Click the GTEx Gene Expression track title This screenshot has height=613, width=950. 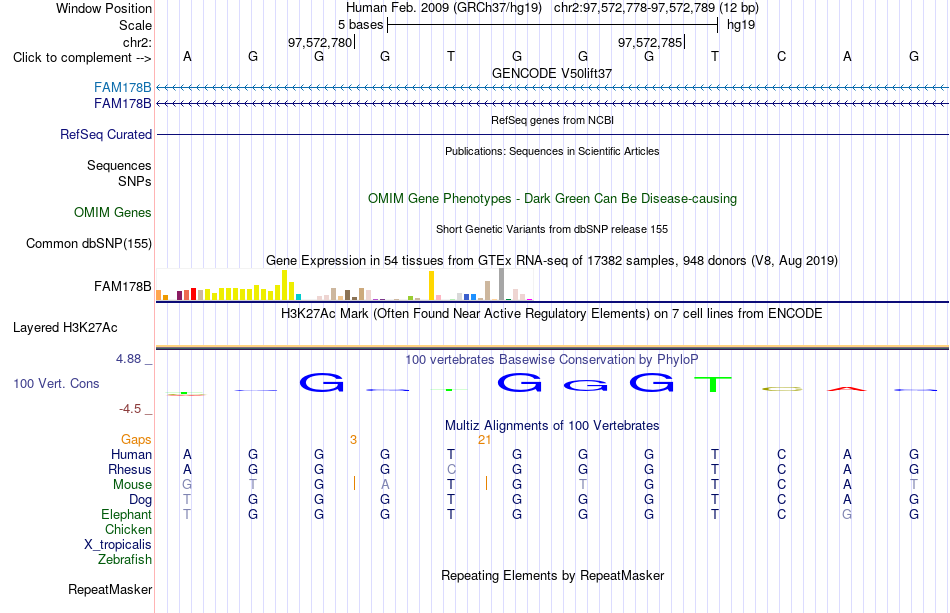[552, 260]
